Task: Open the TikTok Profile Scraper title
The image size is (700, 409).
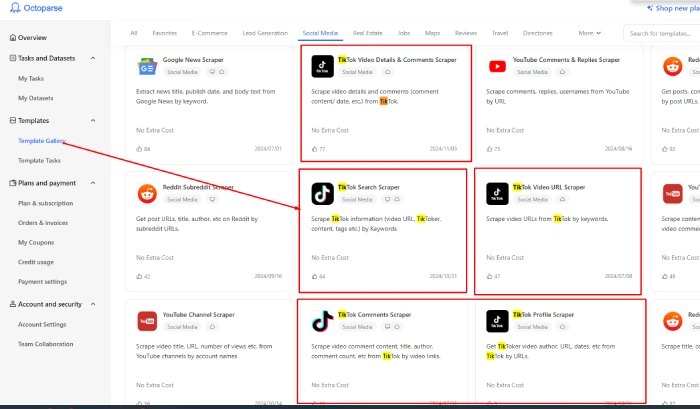Action: click(x=543, y=314)
